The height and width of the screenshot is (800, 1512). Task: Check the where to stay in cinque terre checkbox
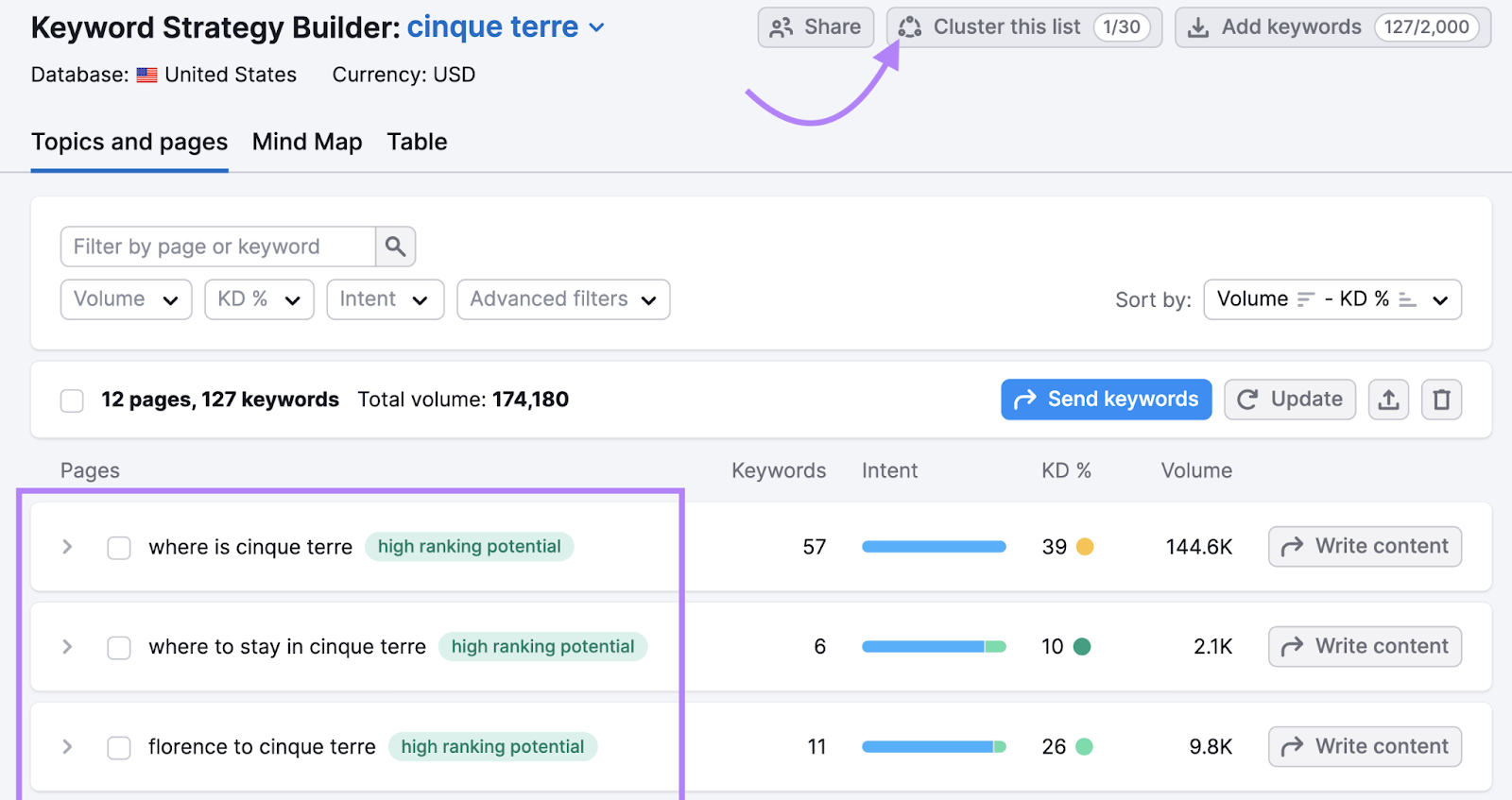pyautogui.click(x=119, y=648)
